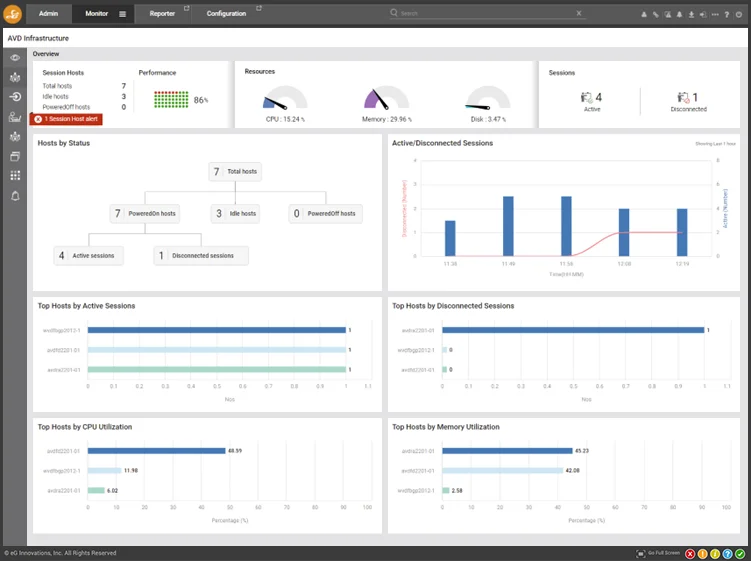The width and height of the screenshot is (751, 561).
Task: Open the user at desk sidebar icon
Action: [x=15, y=117]
